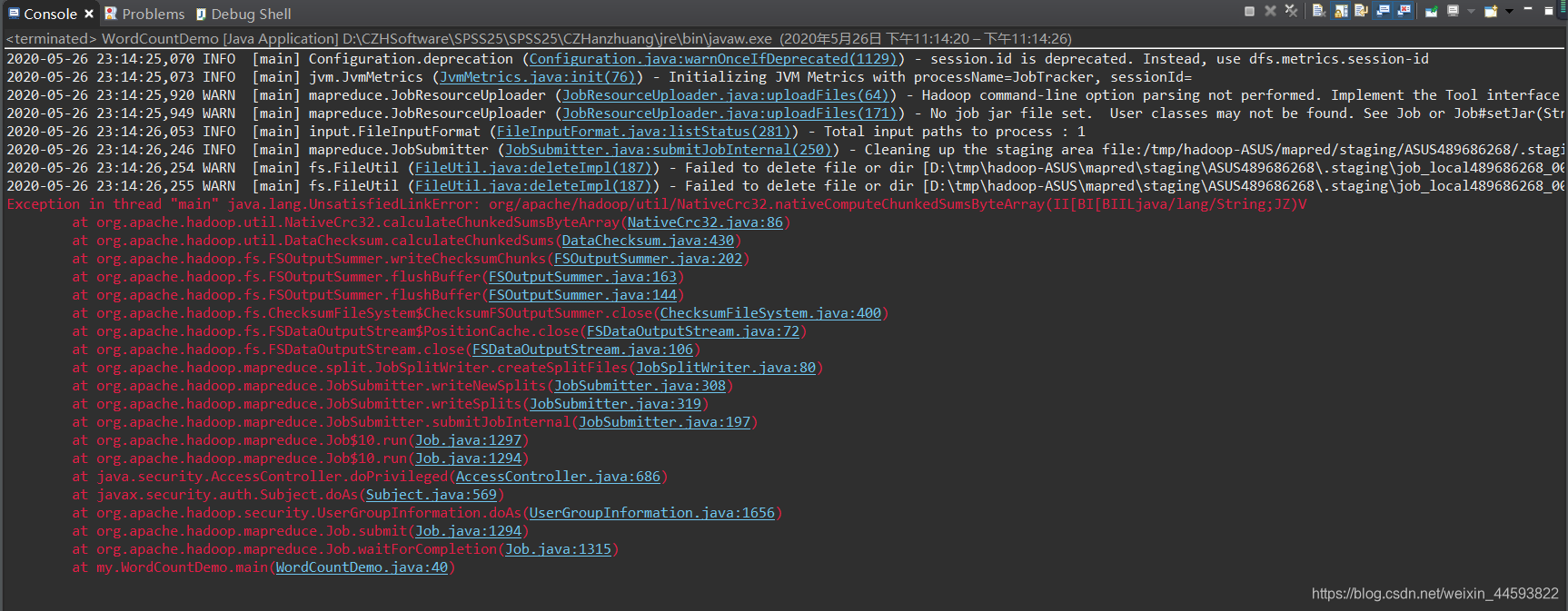Open JobSubmitter.java:197 stack trace link
The height and width of the screenshot is (611, 1568).
click(x=664, y=422)
